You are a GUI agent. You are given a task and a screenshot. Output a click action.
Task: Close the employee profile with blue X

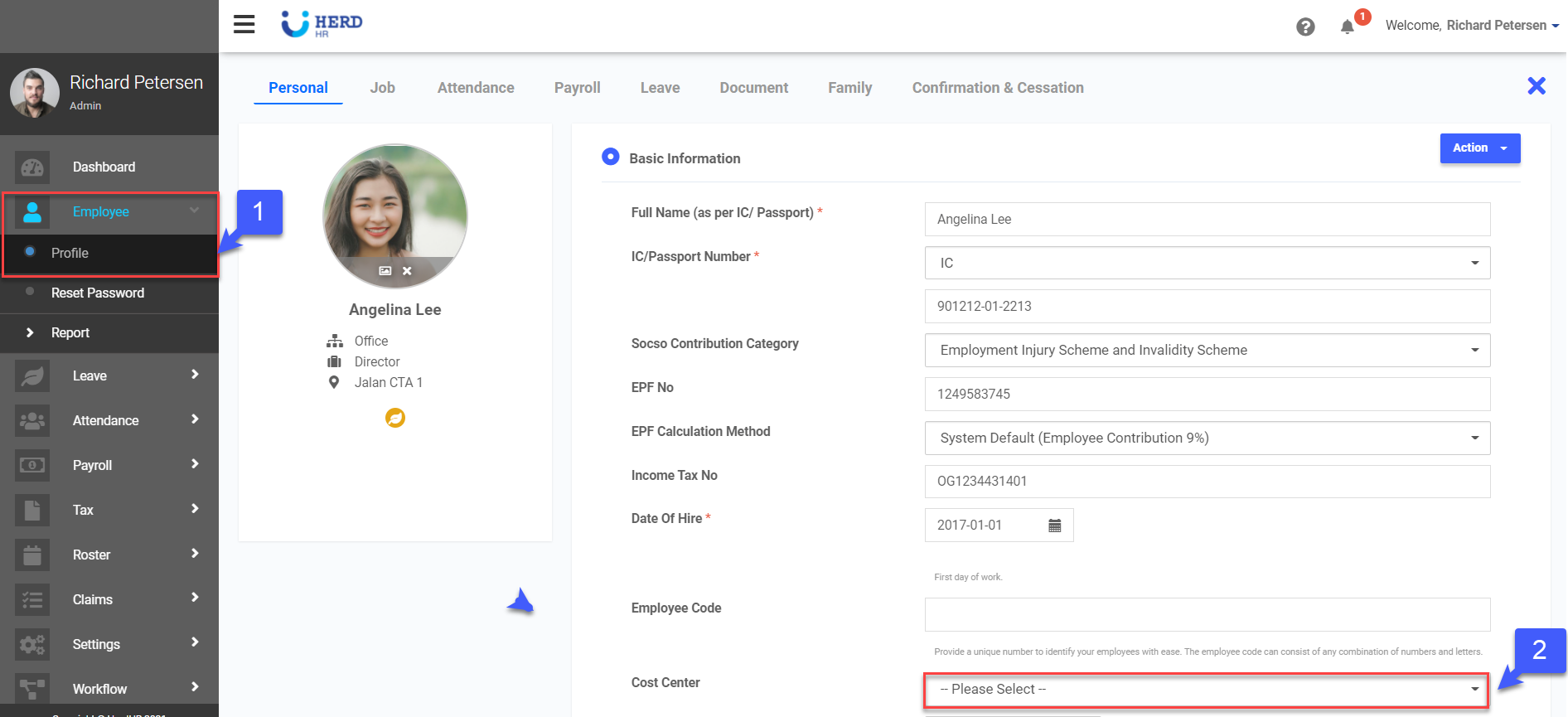(1536, 86)
